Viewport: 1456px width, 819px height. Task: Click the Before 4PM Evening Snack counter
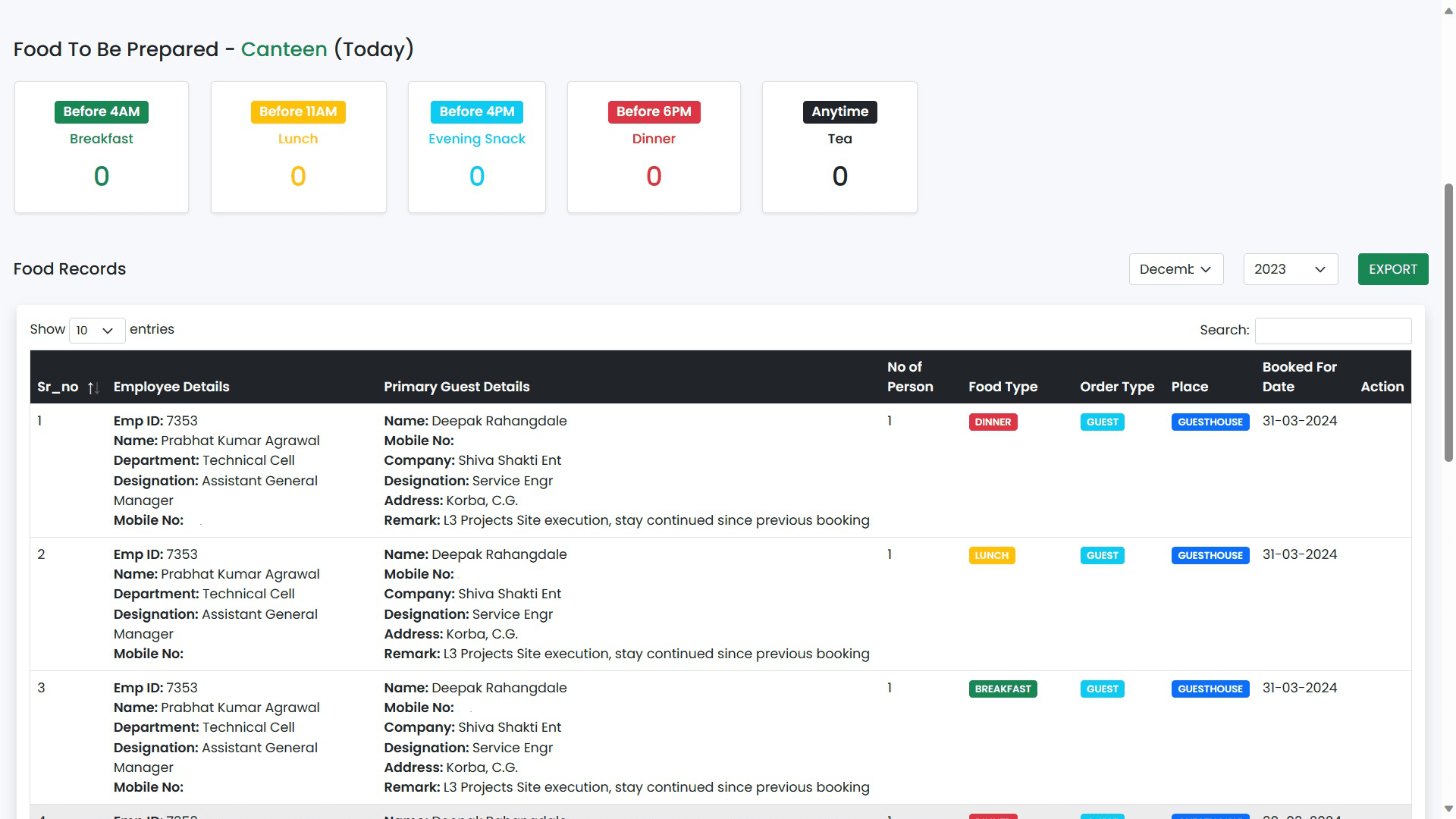pyautogui.click(x=476, y=176)
